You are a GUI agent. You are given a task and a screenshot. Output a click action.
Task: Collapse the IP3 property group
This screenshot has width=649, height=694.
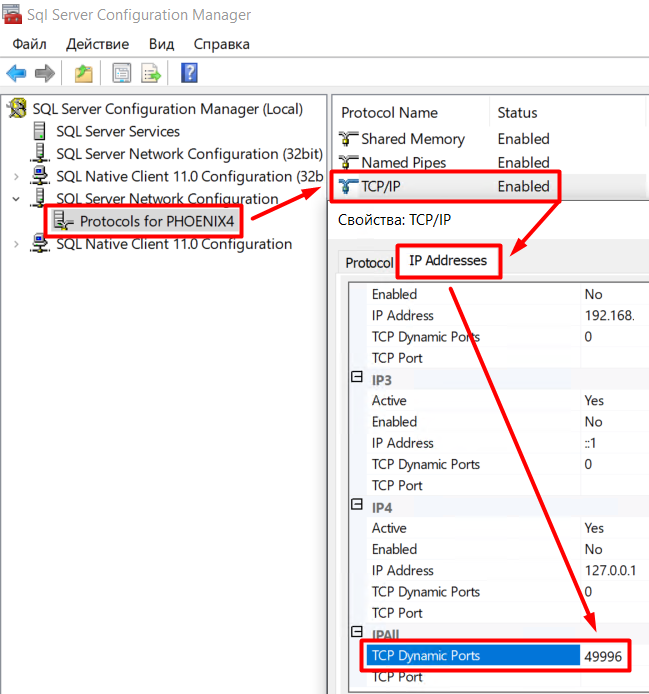355,379
